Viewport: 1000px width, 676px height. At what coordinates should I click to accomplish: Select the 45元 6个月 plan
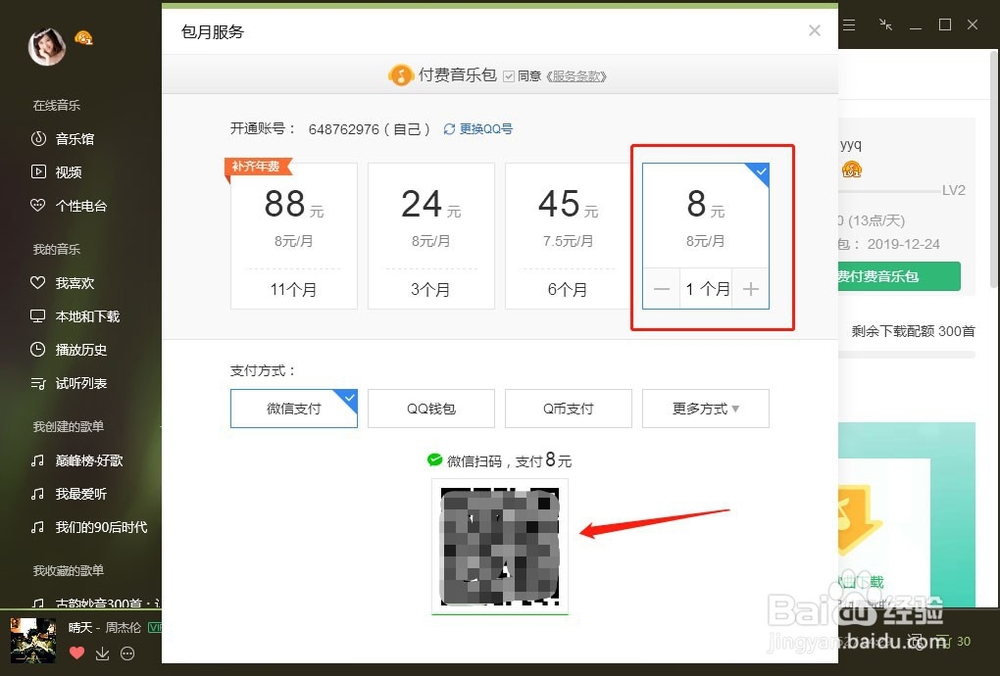pyautogui.click(x=568, y=236)
